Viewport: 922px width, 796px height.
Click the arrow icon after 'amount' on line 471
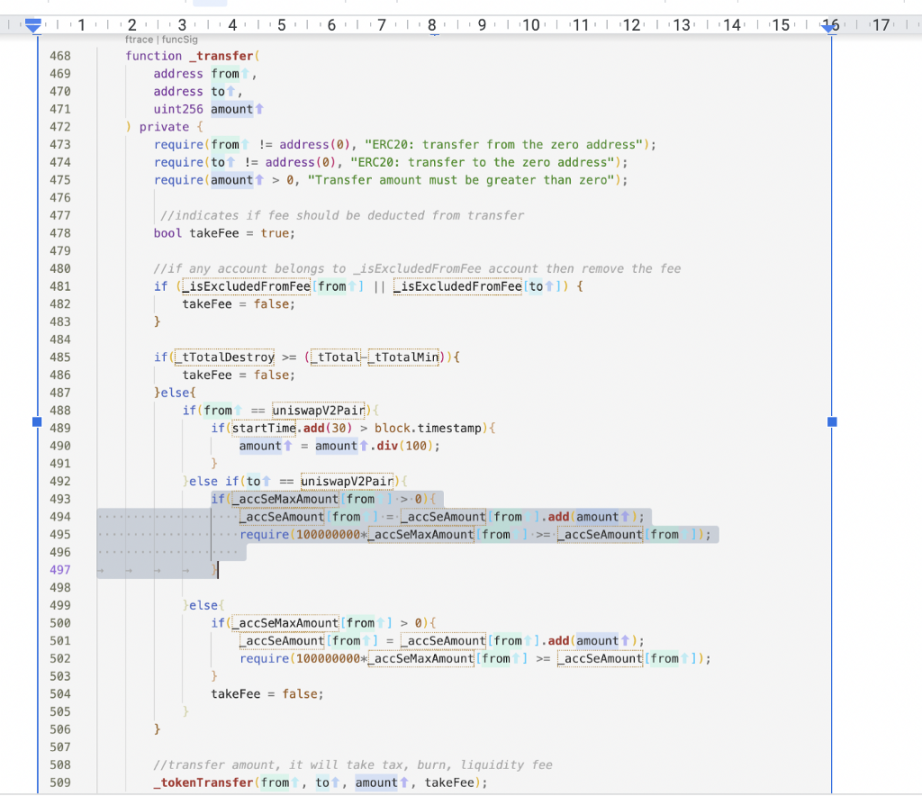[260, 109]
